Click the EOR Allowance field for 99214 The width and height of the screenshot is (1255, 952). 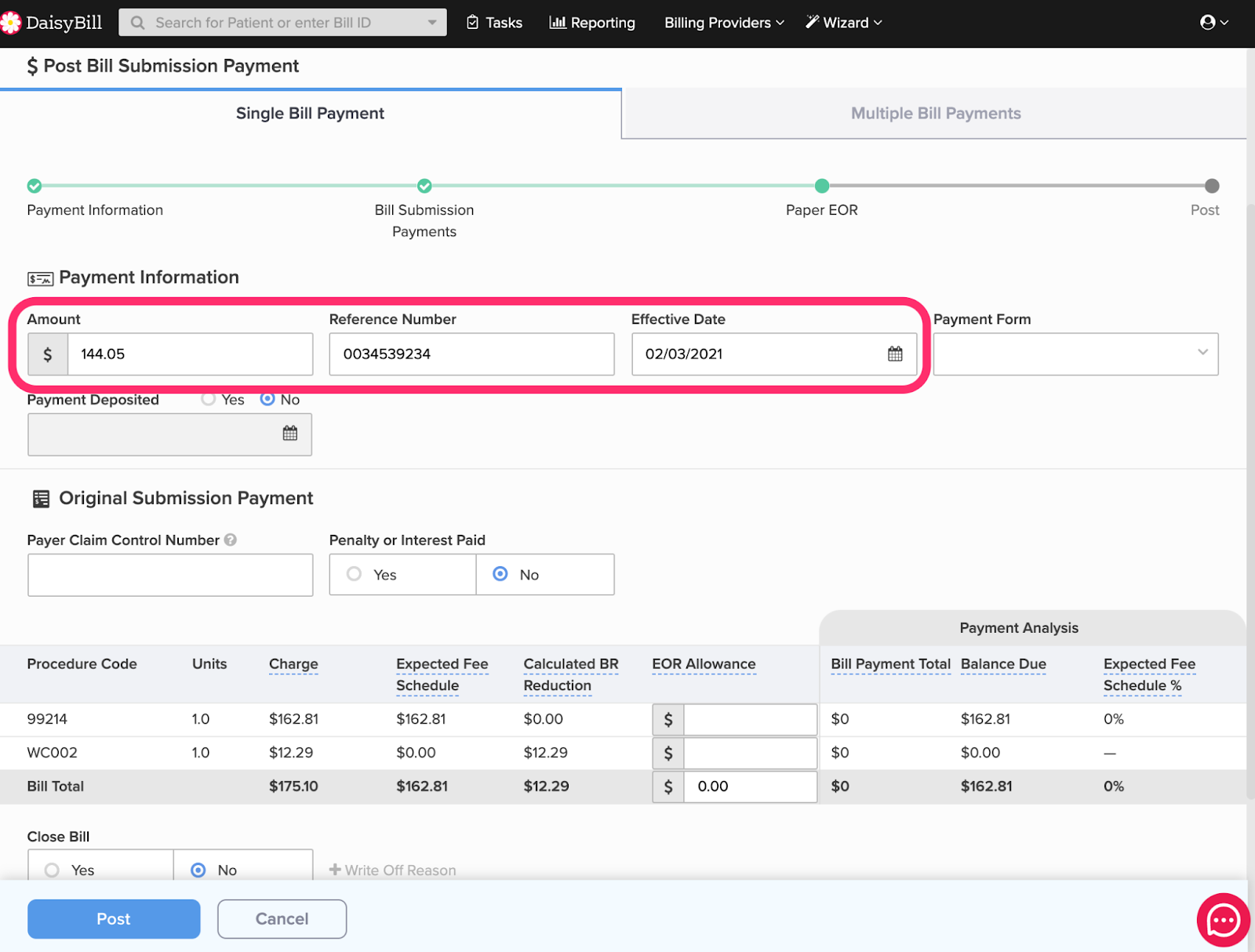749,719
